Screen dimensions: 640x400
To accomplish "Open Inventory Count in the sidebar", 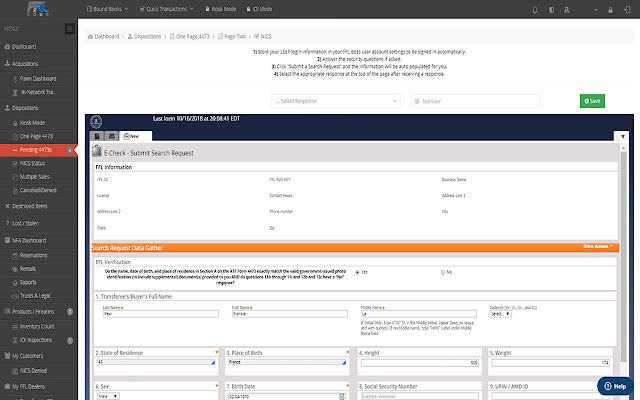I will click(38, 327).
